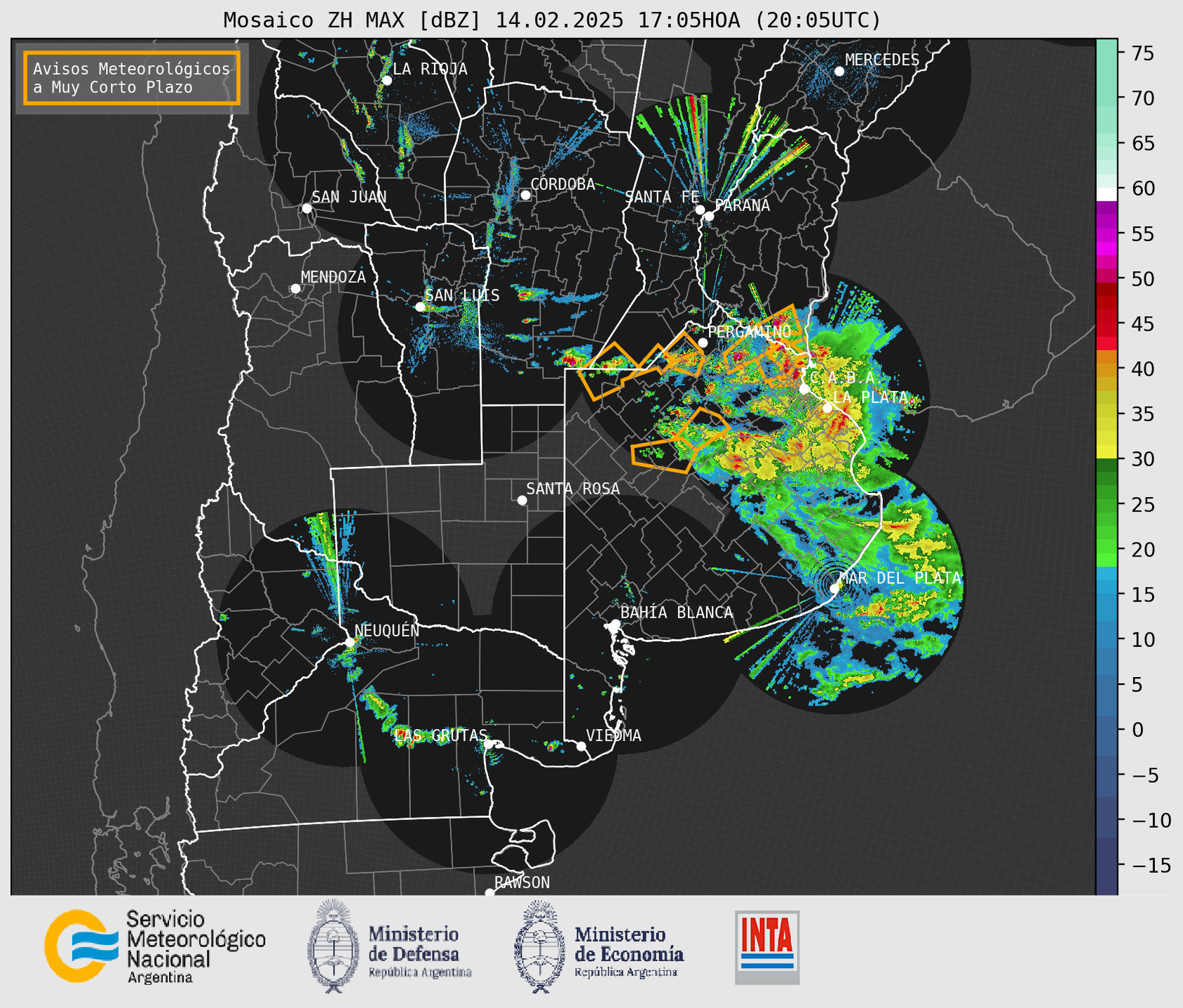Click the PARANÁ city label
The image size is (1183, 1008).
point(742,205)
